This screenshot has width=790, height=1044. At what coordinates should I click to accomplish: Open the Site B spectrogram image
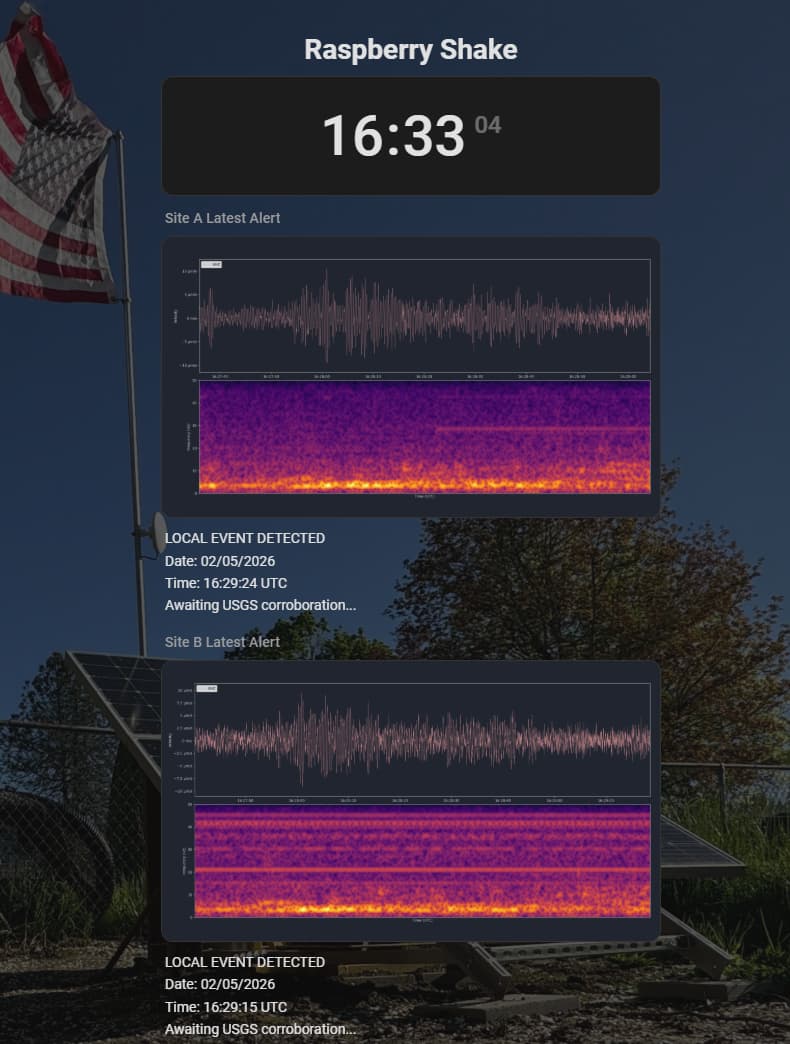(x=423, y=861)
